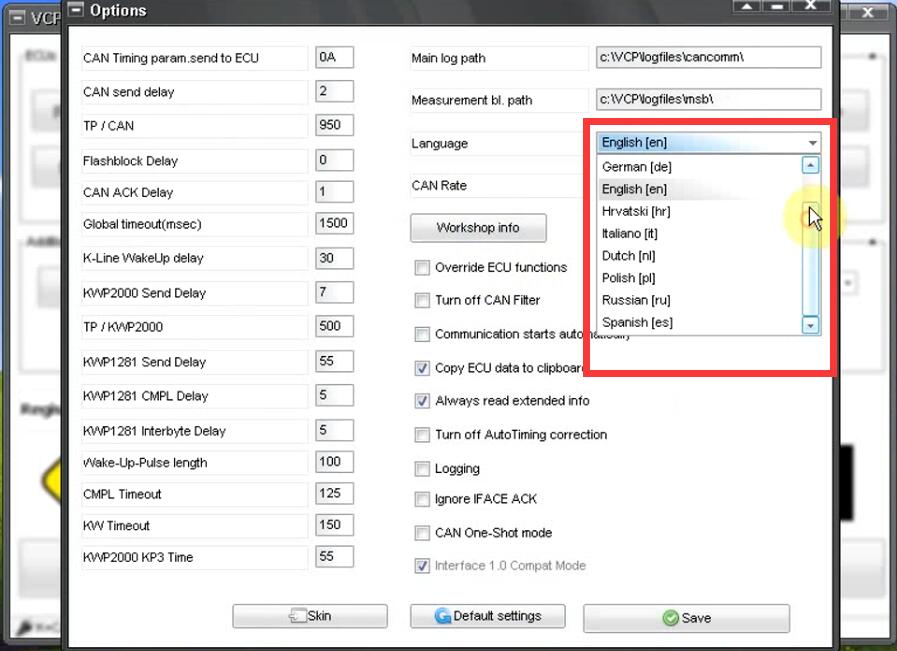Click the Main log path field

coord(708,58)
